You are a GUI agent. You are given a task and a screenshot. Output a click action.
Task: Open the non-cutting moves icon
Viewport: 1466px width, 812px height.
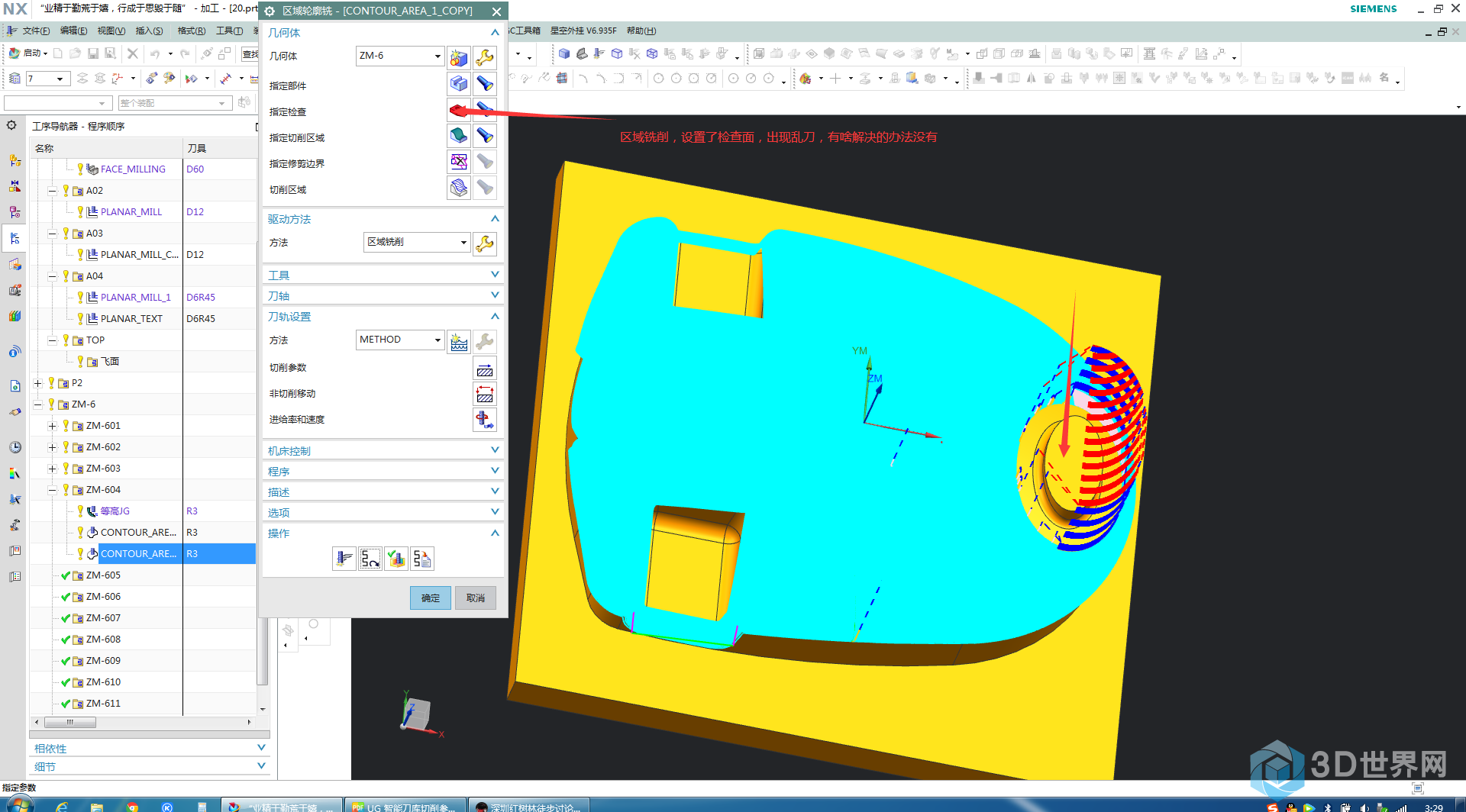click(485, 395)
